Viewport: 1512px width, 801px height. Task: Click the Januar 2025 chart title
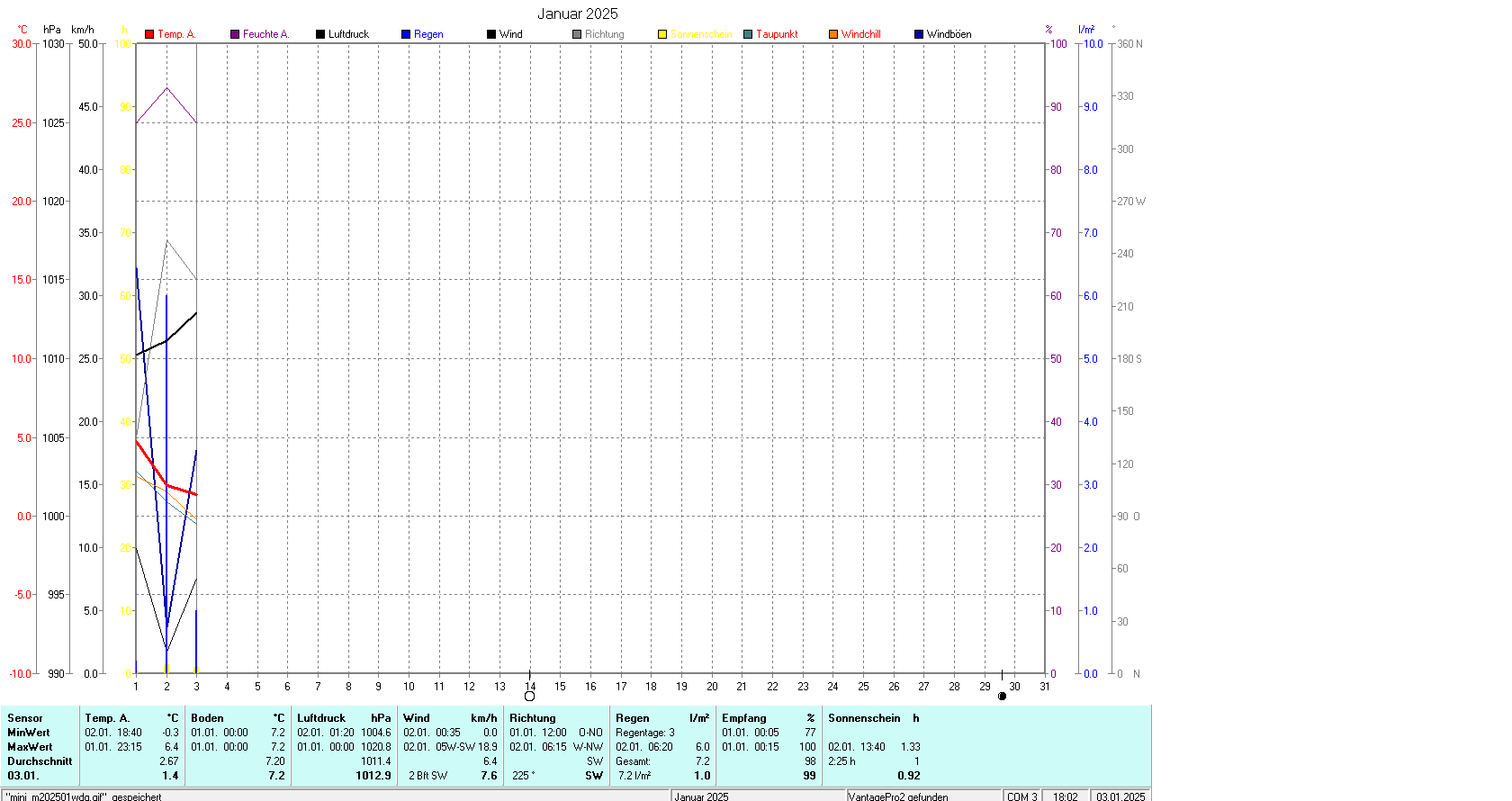click(x=578, y=13)
